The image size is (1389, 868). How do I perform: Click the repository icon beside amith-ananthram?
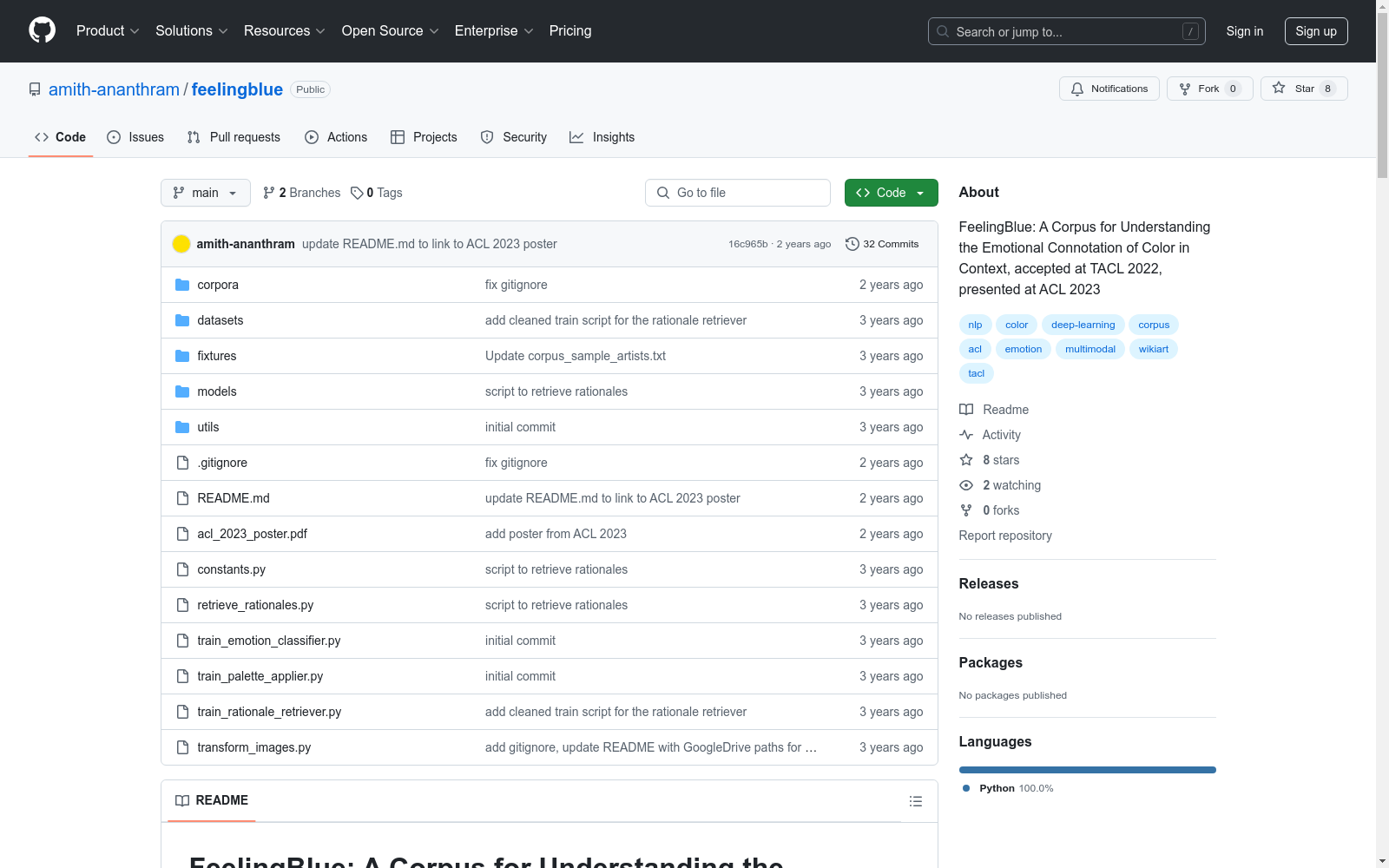35,89
